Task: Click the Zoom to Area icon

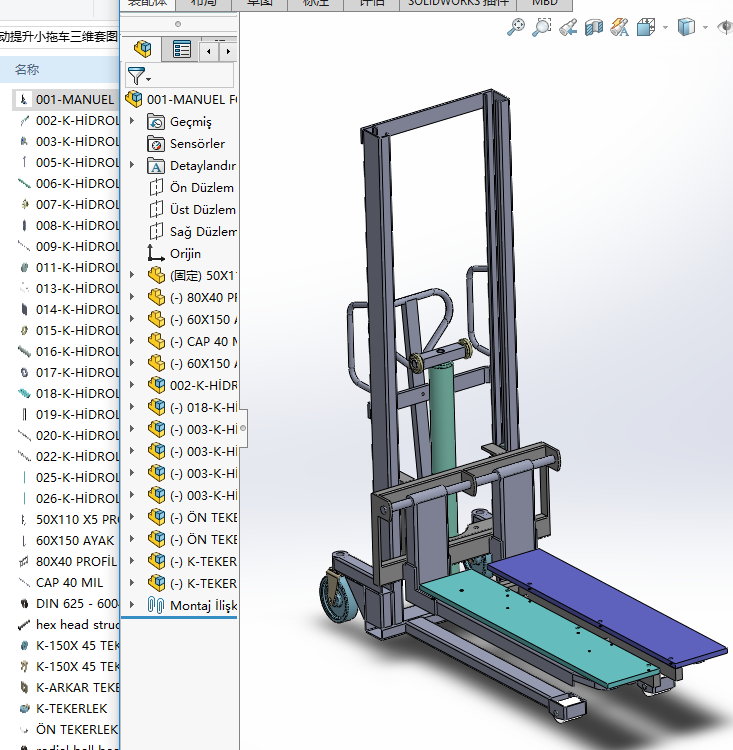Action: pos(542,27)
